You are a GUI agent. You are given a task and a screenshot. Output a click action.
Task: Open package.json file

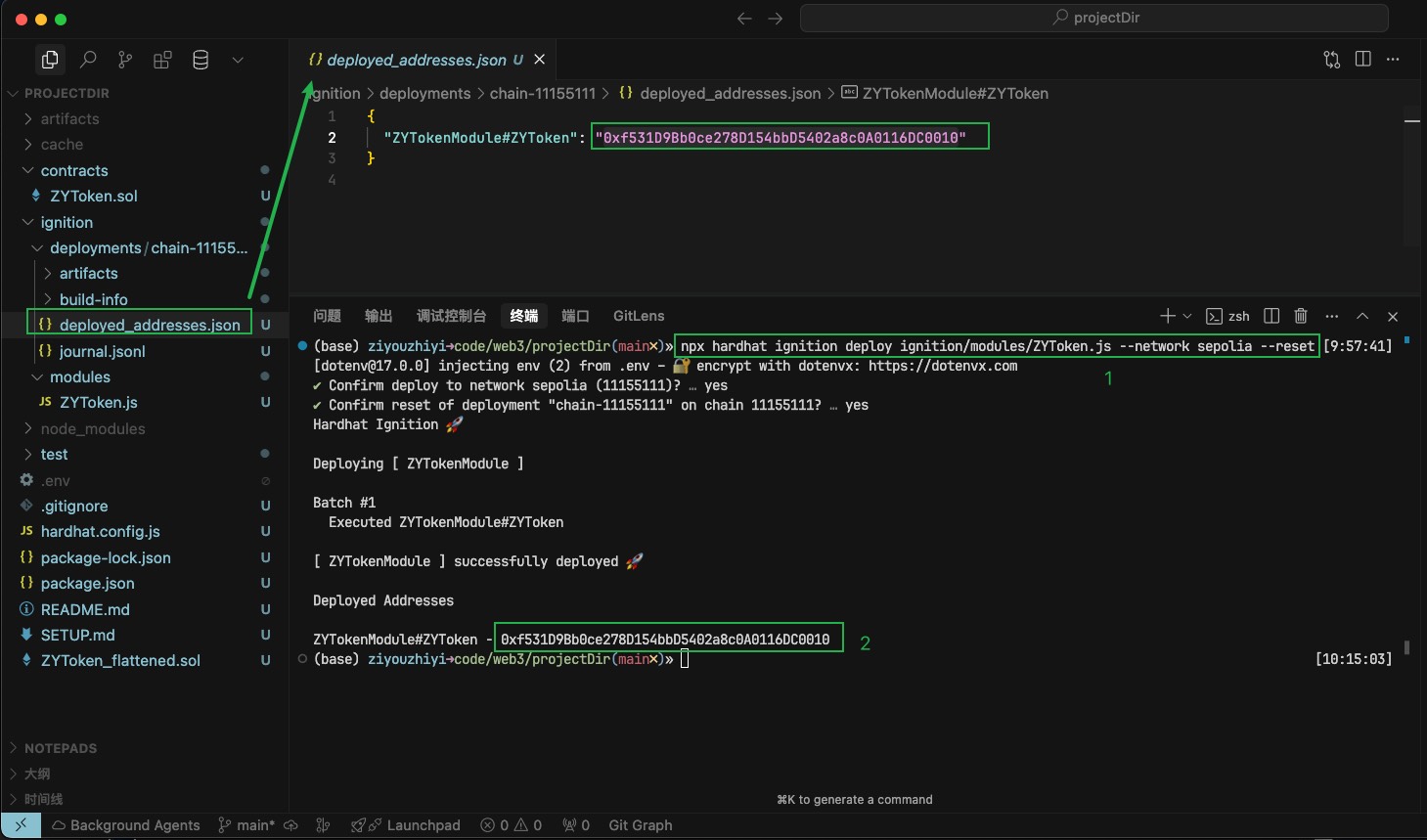[x=87, y=583]
